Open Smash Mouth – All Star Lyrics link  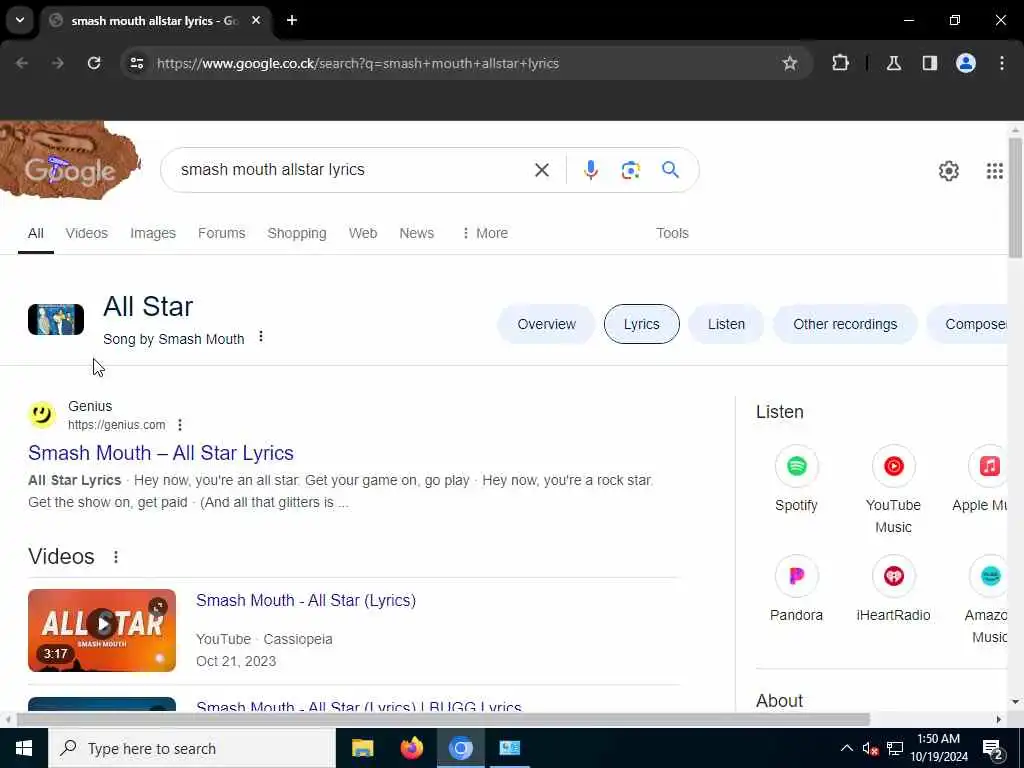(161, 453)
